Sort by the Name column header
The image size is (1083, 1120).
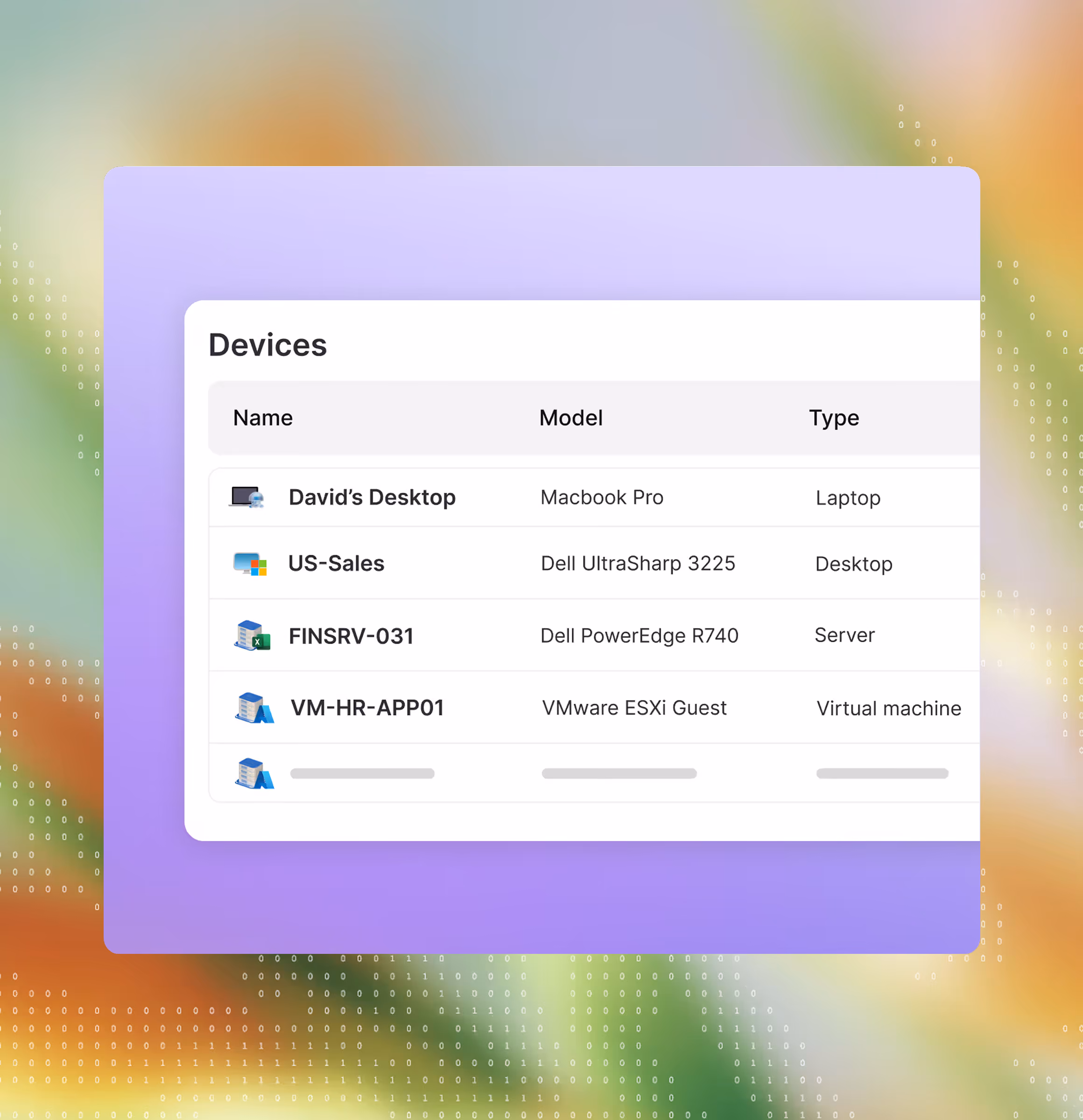pyautogui.click(x=263, y=418)
